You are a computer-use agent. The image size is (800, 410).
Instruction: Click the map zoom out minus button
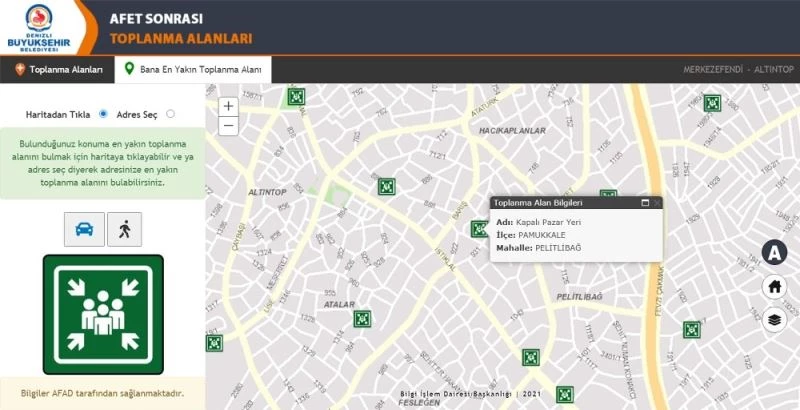(x=228, y=126)
